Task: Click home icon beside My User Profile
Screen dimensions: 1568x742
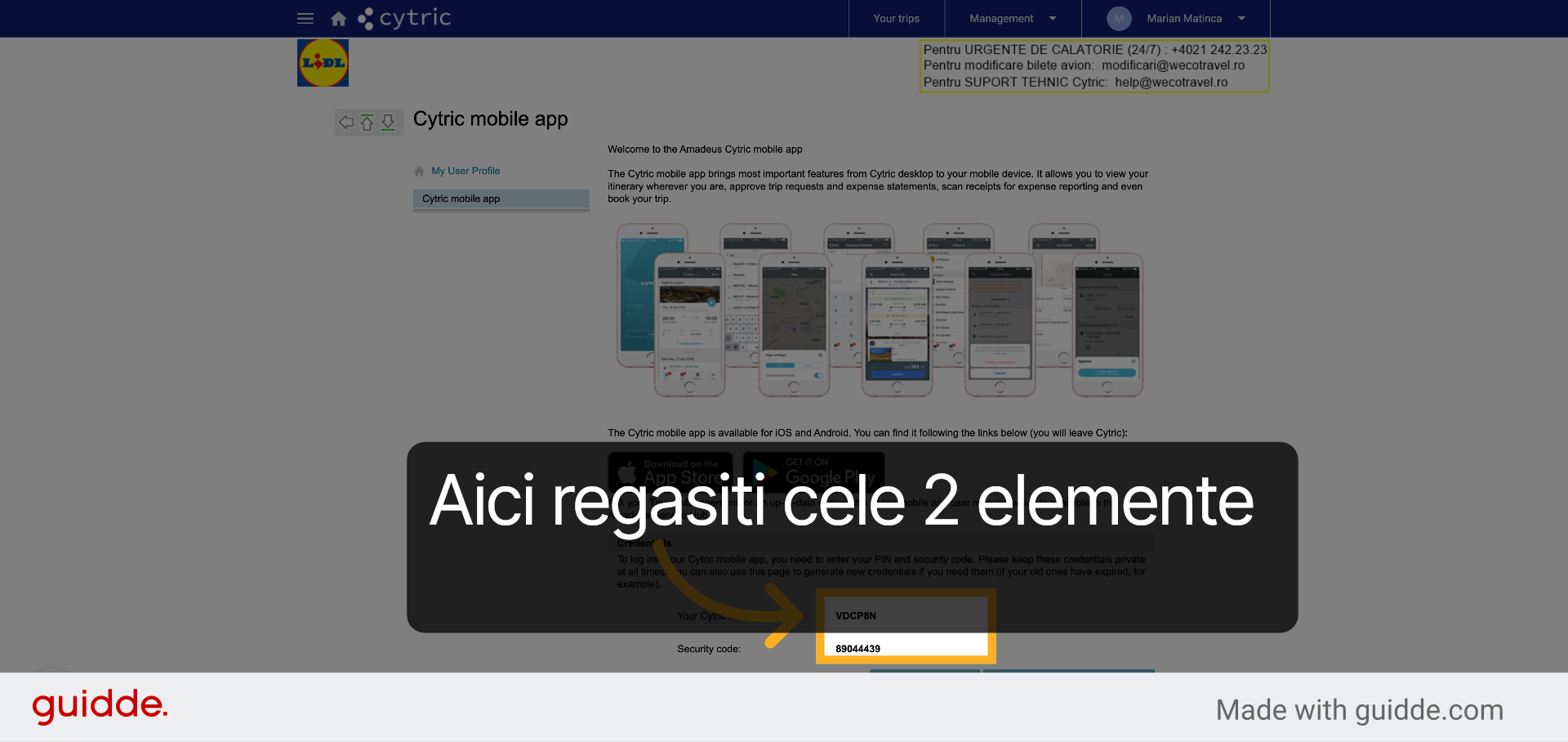Action: pyautogui.click(x=419, y=171)
